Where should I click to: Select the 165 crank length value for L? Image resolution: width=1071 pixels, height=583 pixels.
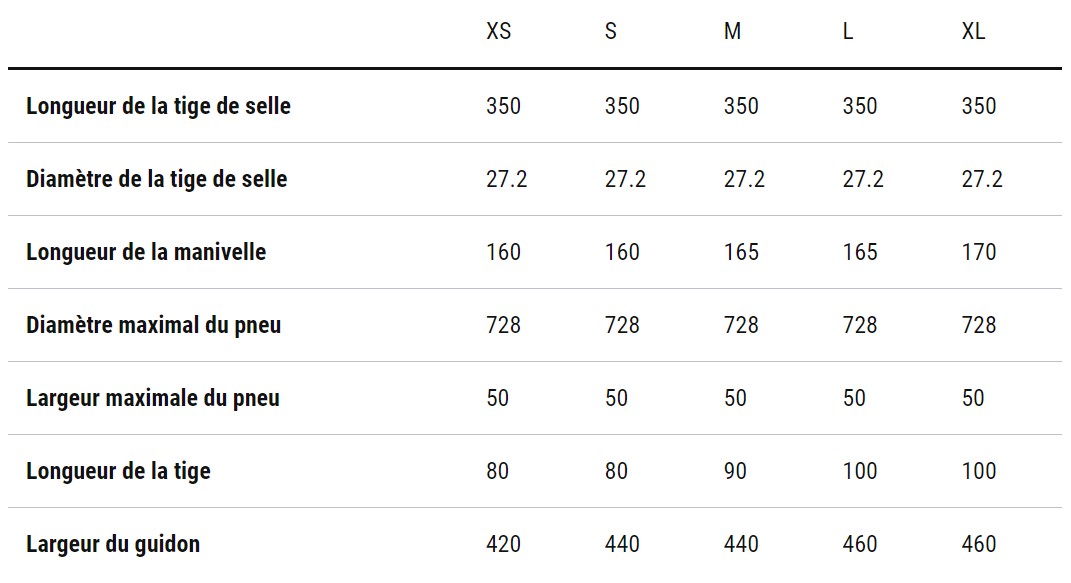point(860,253)
